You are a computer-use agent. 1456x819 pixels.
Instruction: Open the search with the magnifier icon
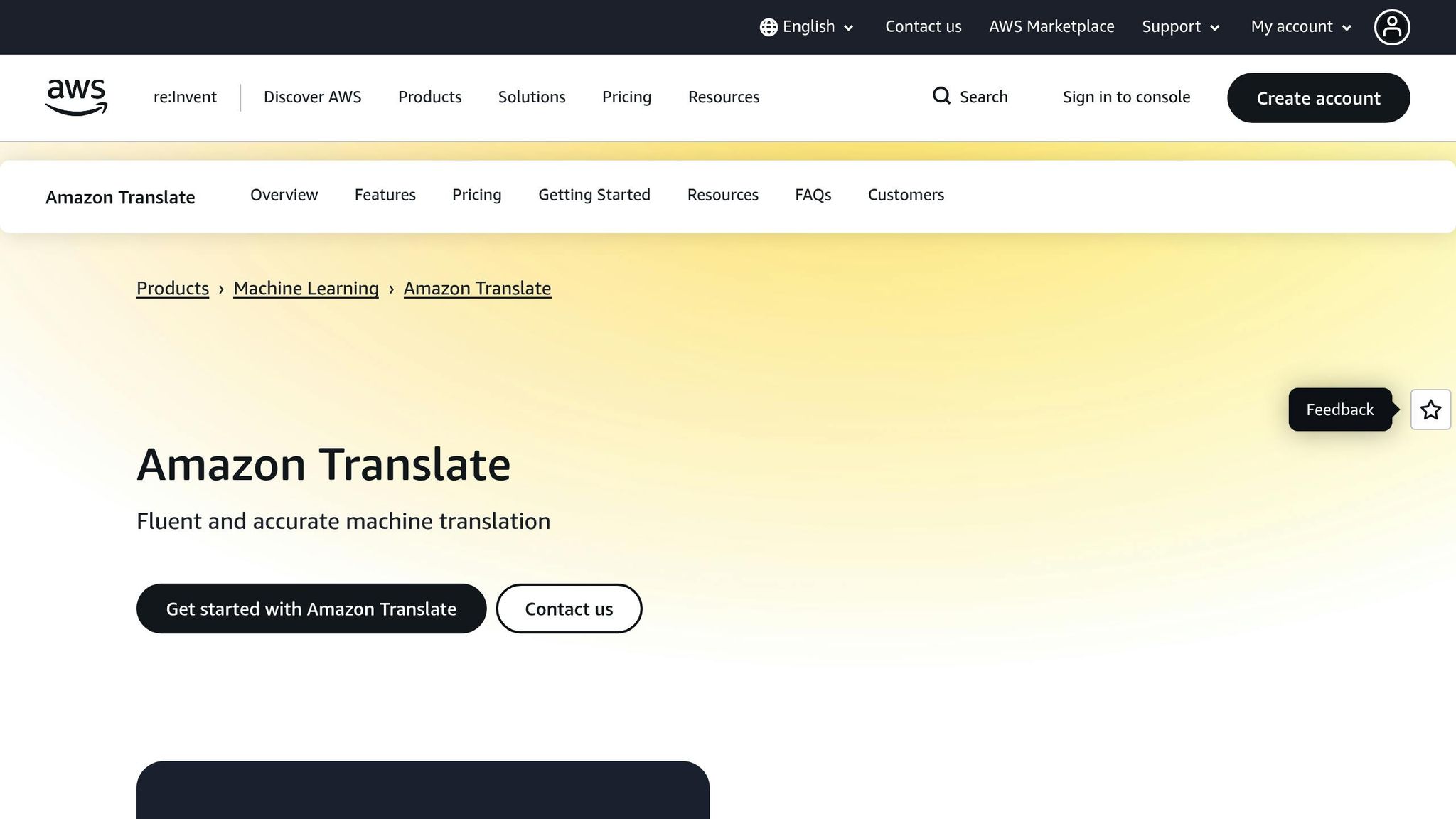(942, 96)
